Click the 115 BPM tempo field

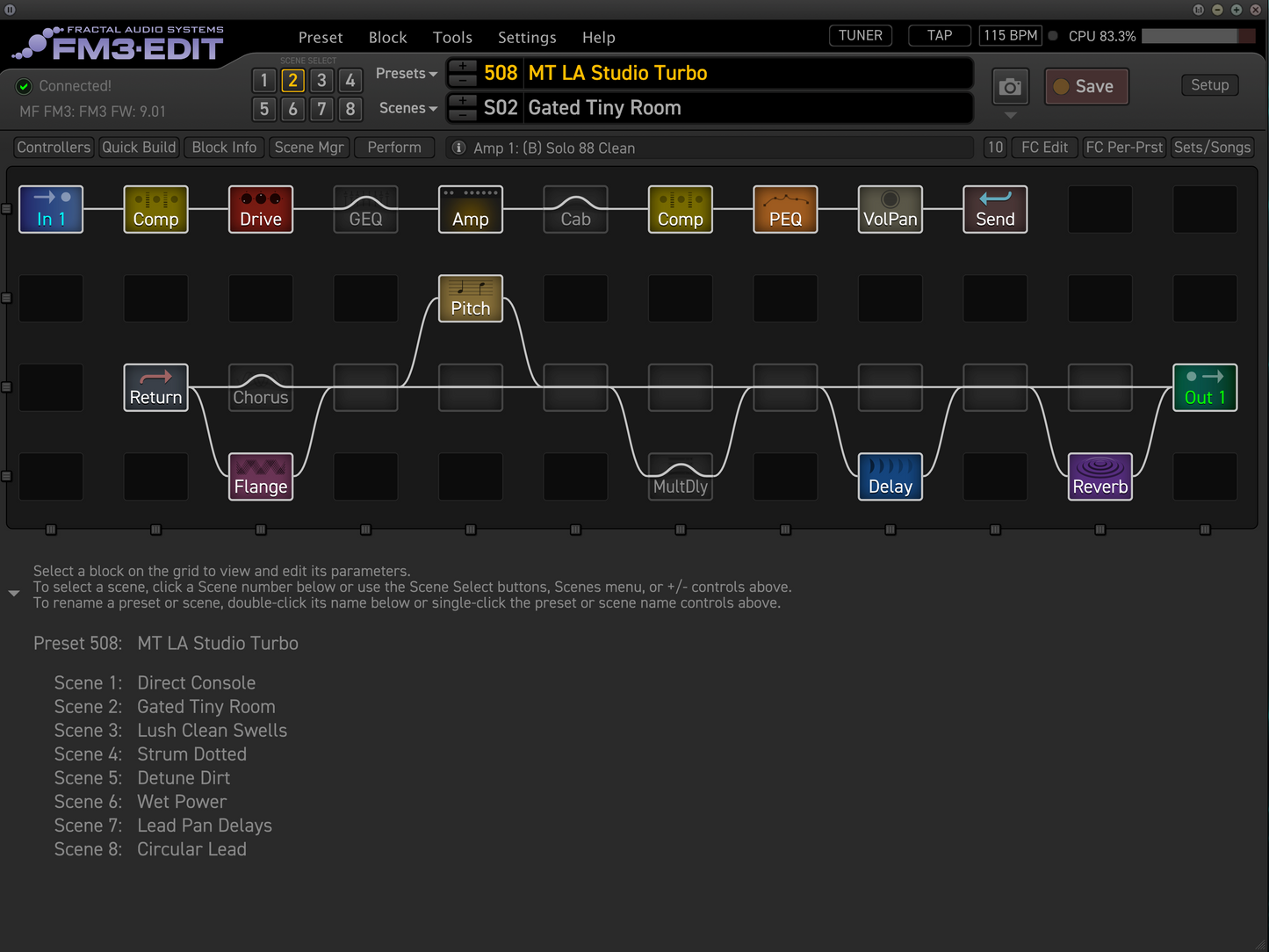tap(1010, 36)
